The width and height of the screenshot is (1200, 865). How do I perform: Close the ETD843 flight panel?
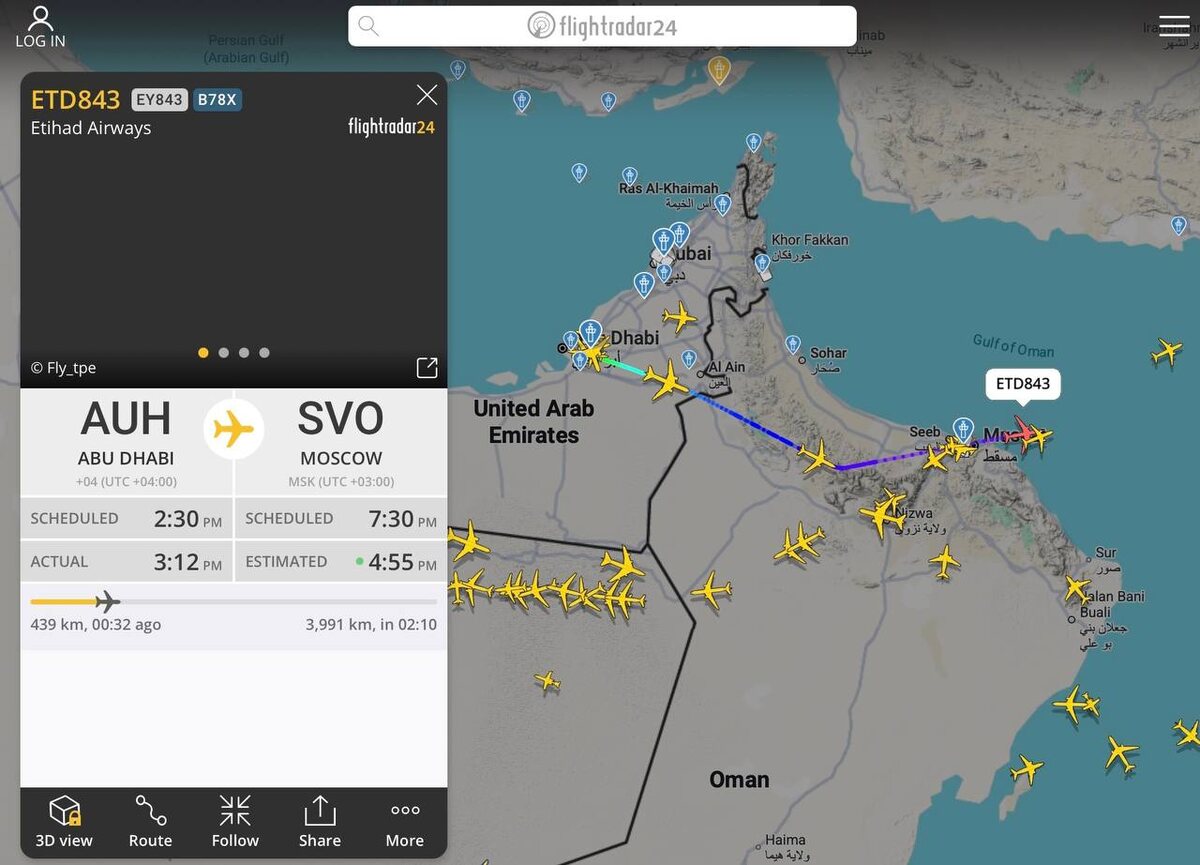(427, 95)
